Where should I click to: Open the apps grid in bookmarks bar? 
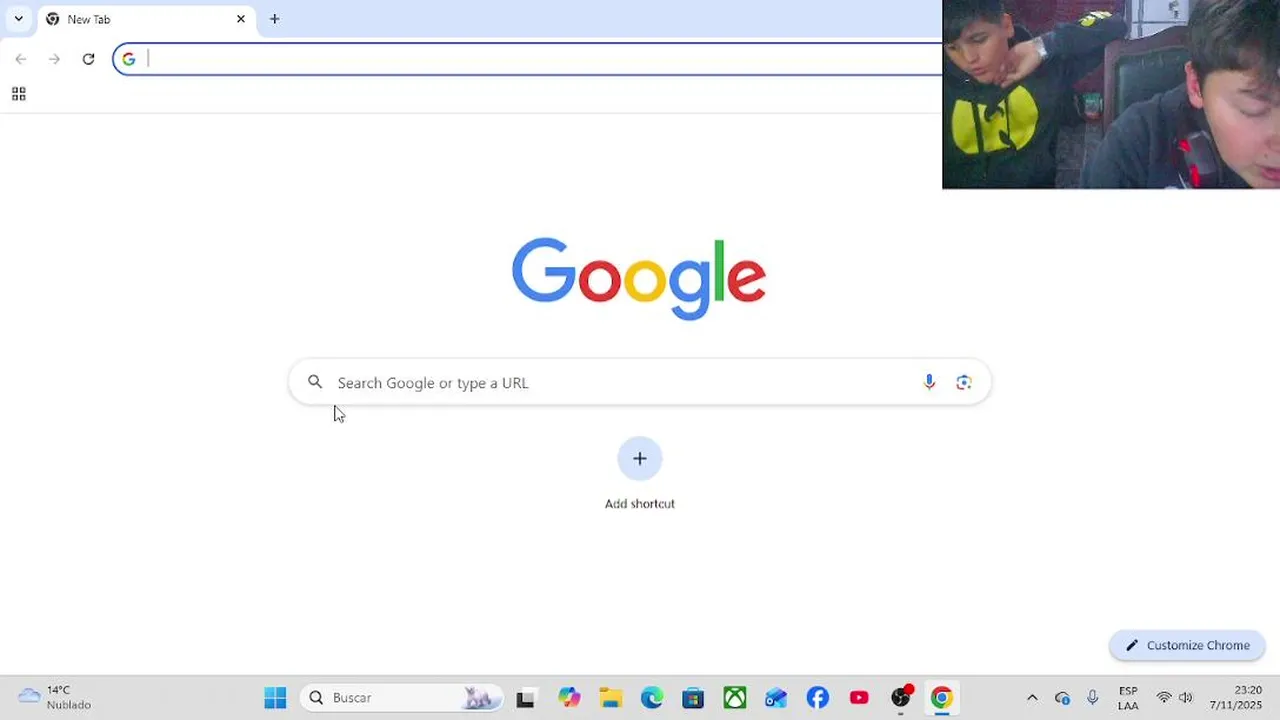[x=18, y=94]
